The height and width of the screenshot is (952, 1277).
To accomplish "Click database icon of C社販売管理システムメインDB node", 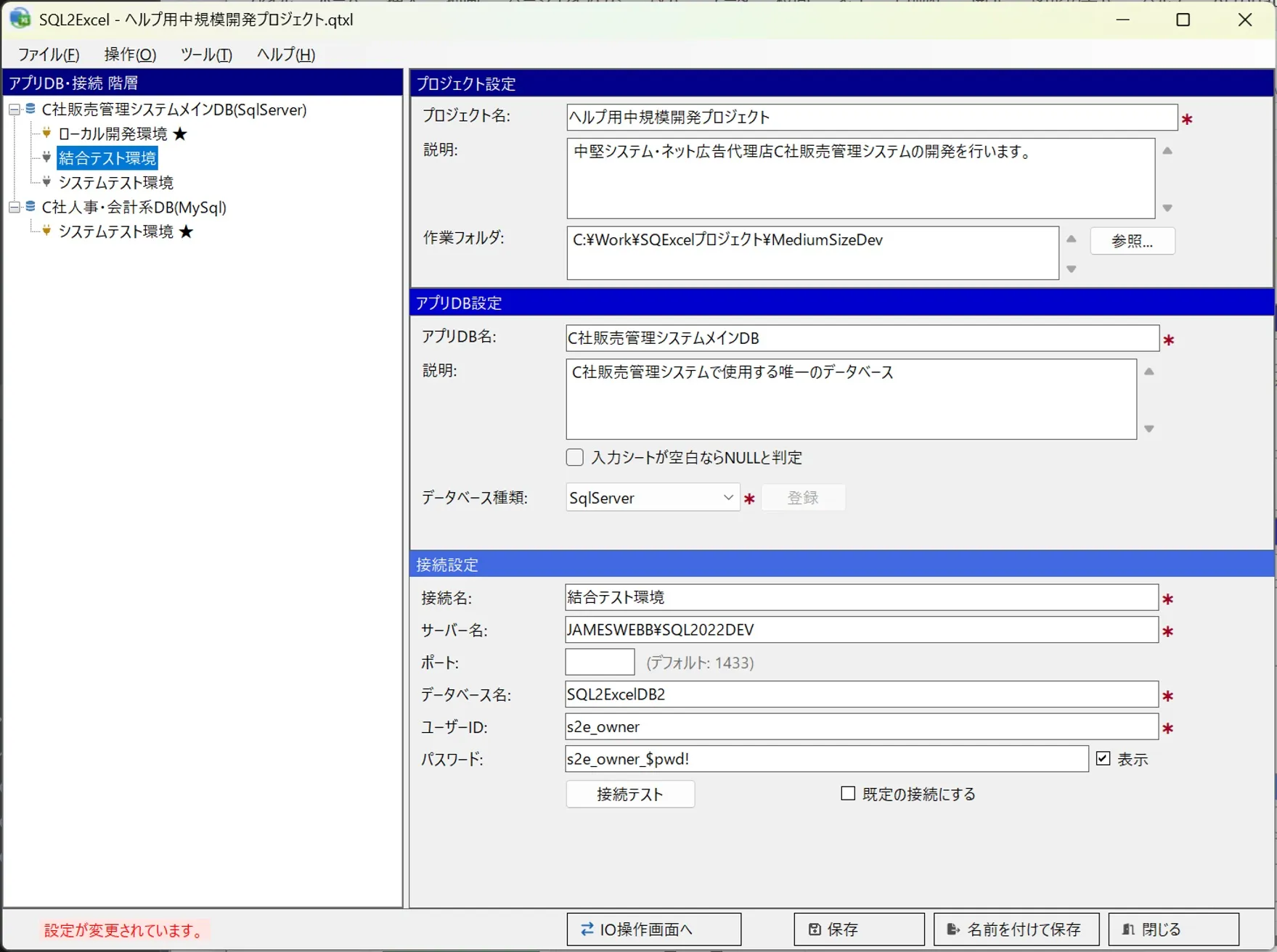I will tap(30, 109).
